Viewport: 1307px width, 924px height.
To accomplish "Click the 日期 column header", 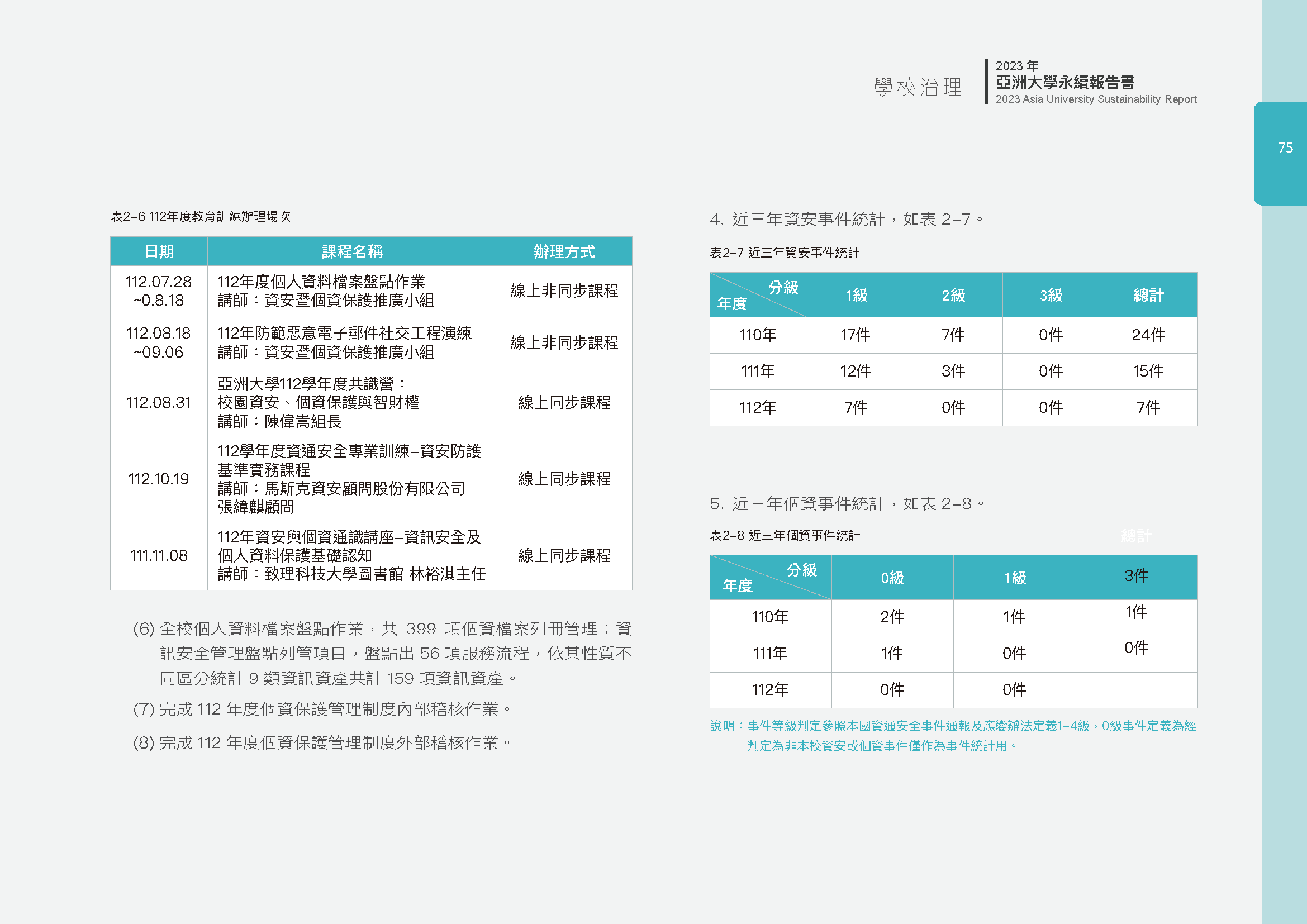I will [159, 251].
